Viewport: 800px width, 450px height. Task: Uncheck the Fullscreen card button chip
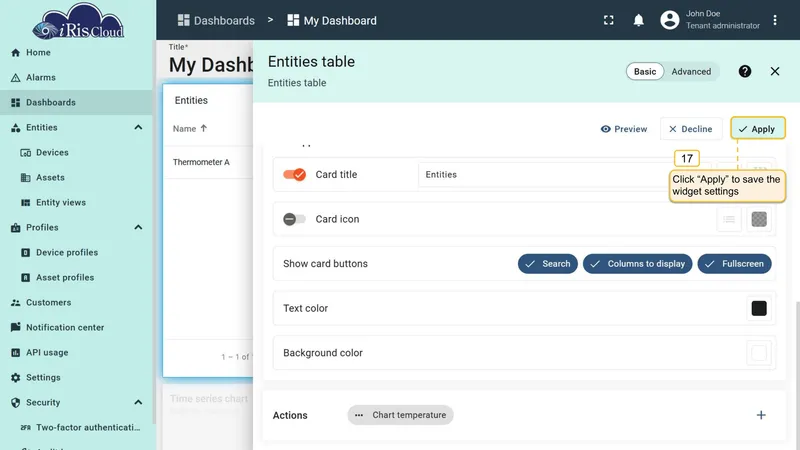(x=734, y=264)
